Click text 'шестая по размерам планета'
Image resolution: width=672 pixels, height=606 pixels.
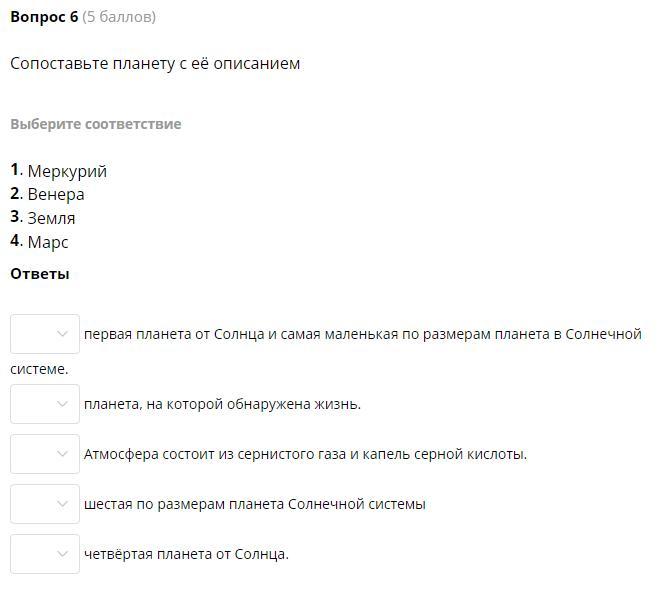click(254, 504)
